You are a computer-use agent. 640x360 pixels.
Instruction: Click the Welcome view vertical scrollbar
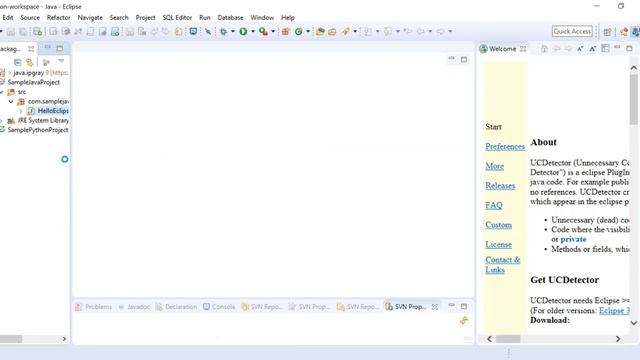point(633,195)
